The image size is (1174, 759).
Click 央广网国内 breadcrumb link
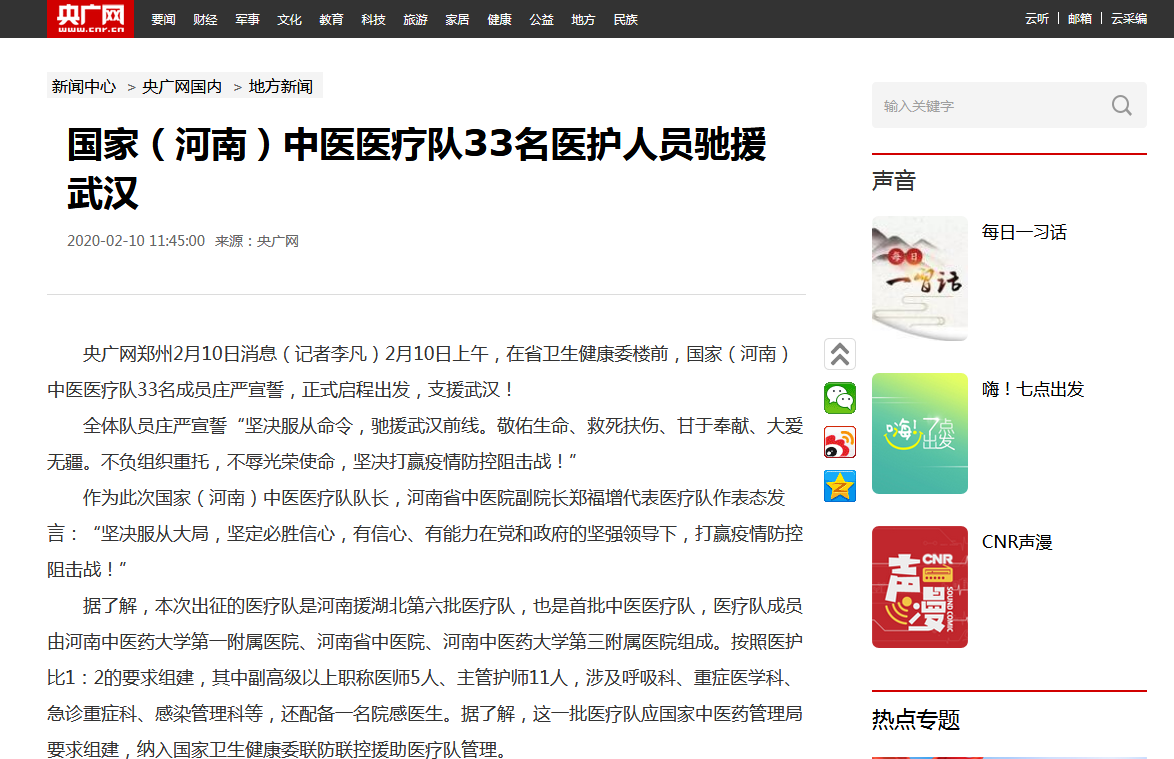coord(182,87)
